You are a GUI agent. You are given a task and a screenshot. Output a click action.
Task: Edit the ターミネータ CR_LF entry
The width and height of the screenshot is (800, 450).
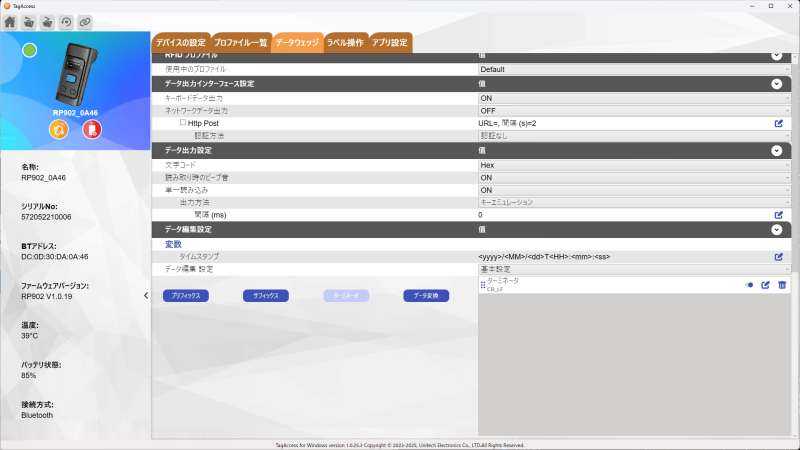[x=766, y=285]
